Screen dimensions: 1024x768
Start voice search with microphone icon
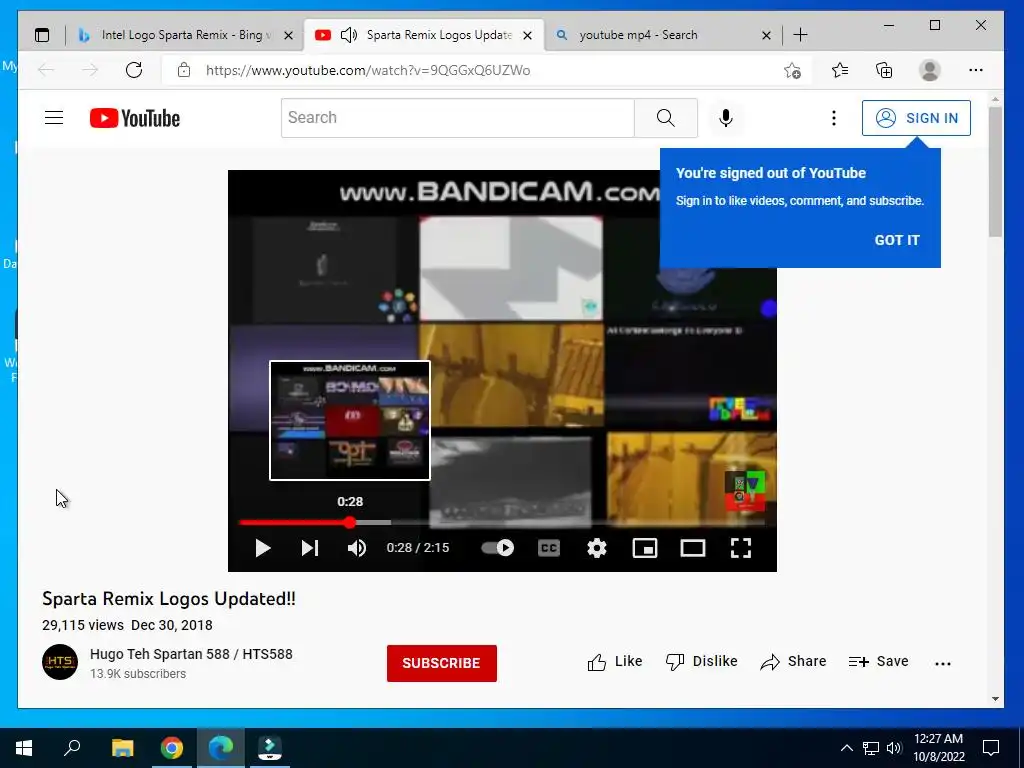(726, 118)
